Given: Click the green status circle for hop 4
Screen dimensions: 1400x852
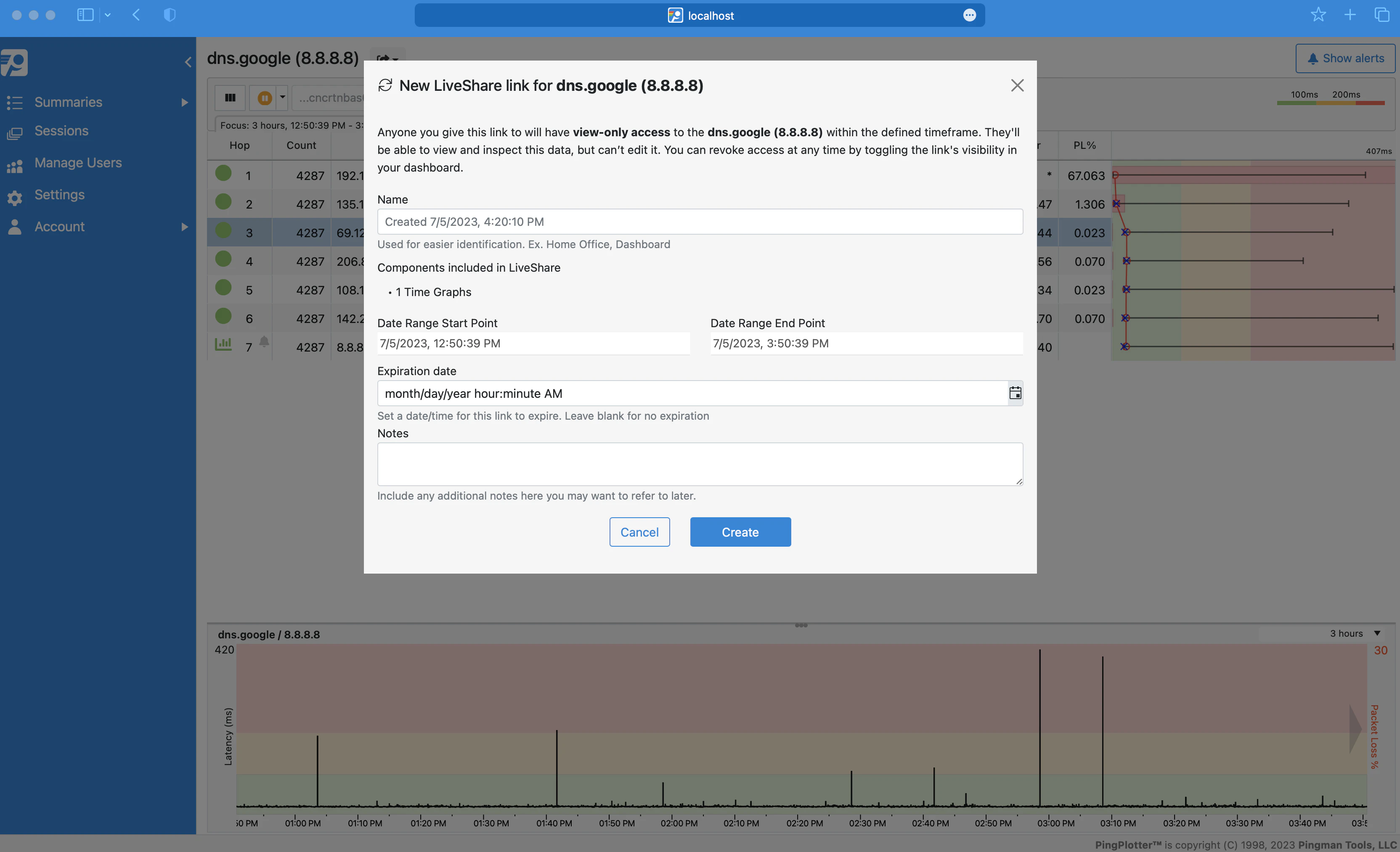Looking at the screenshot, I should pos(223,259).
